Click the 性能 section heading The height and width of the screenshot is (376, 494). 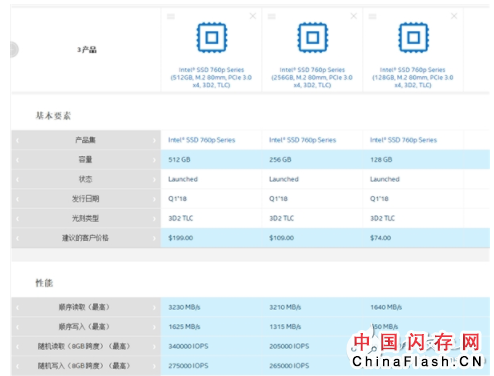click(44, 283)
